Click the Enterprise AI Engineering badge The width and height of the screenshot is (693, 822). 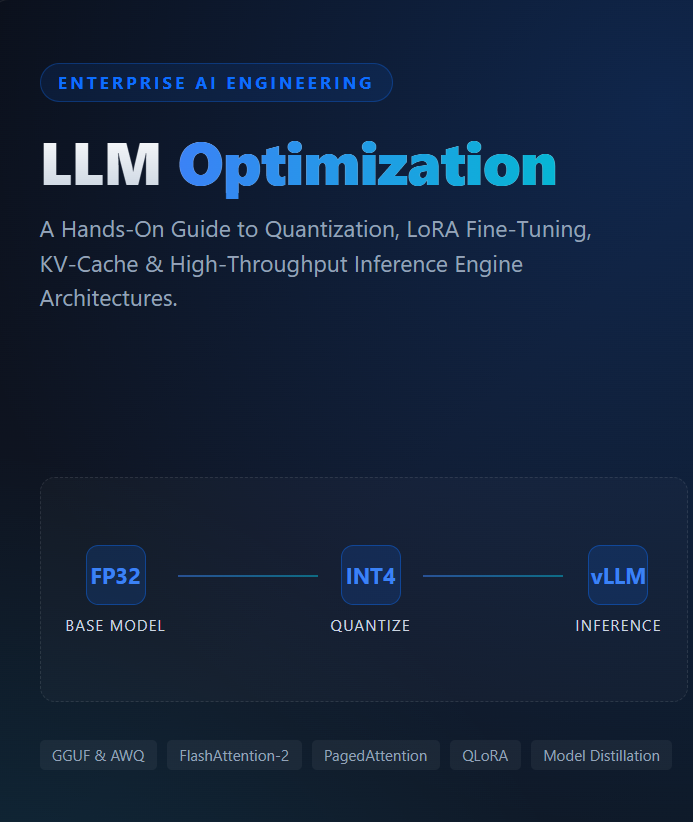pyautogui.click(x=216, y=82)
